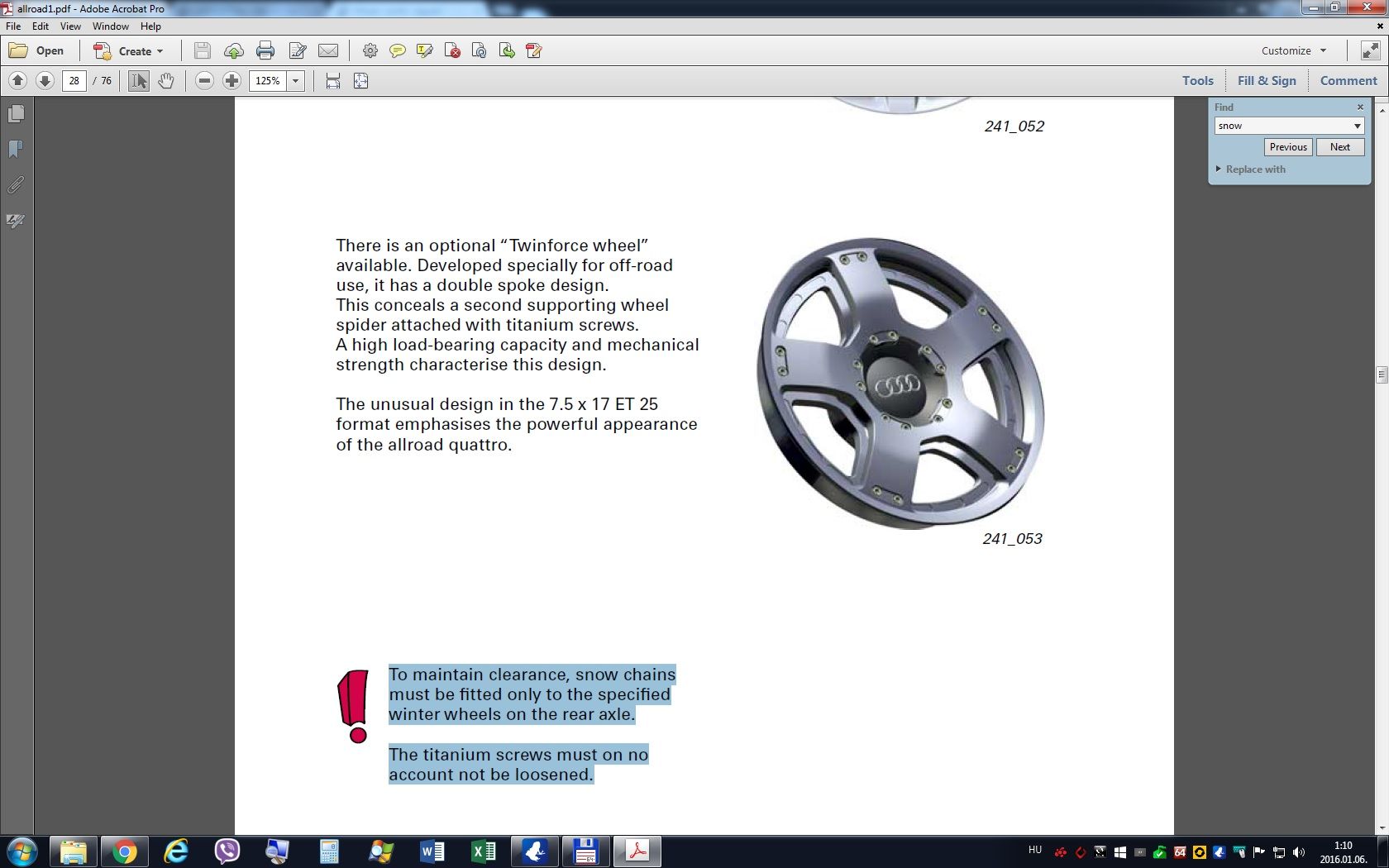Click the Save file floppy icon
This screenshot has height=868, width=1389.
pos(202,50)
